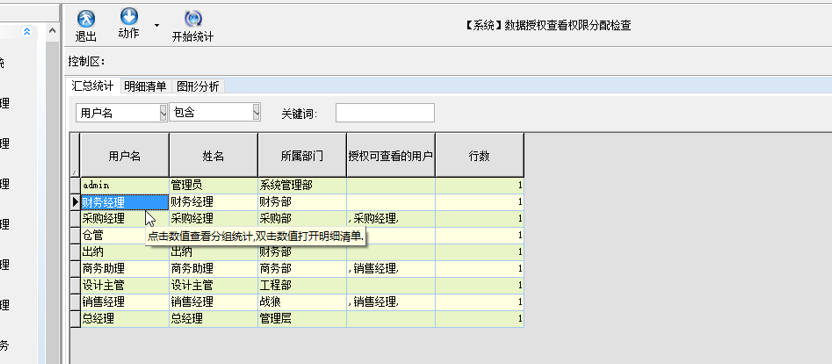The width and height of the screenshot is (832, 364).
Task: Select the 商务助理 username cell
Action: (x=125, y=268)
